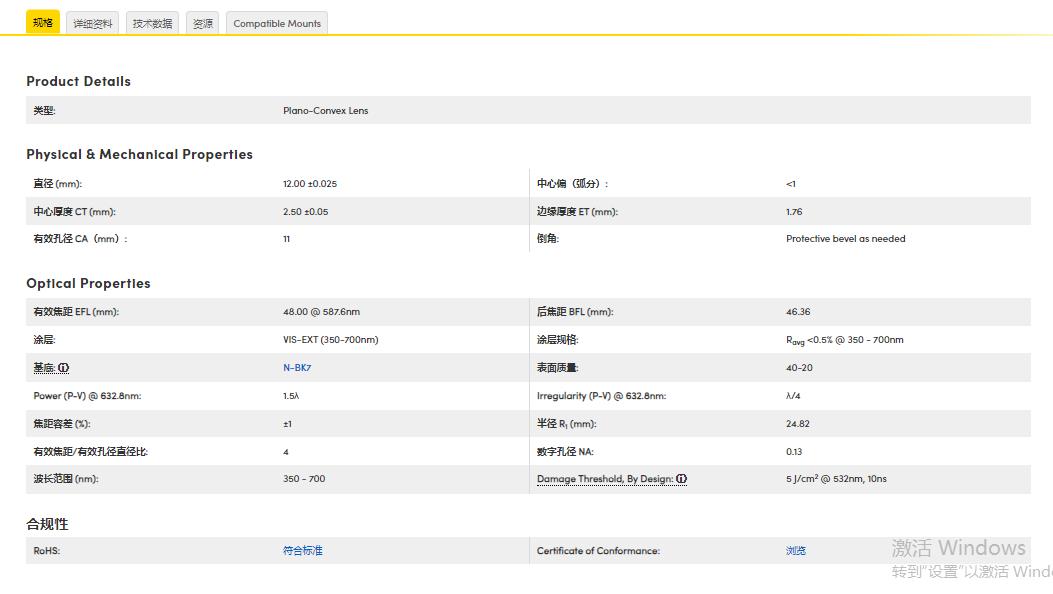Click the Damage Threshold, By Design label
The width and height of the screenshot is (1053, 594).
point(604,479)
